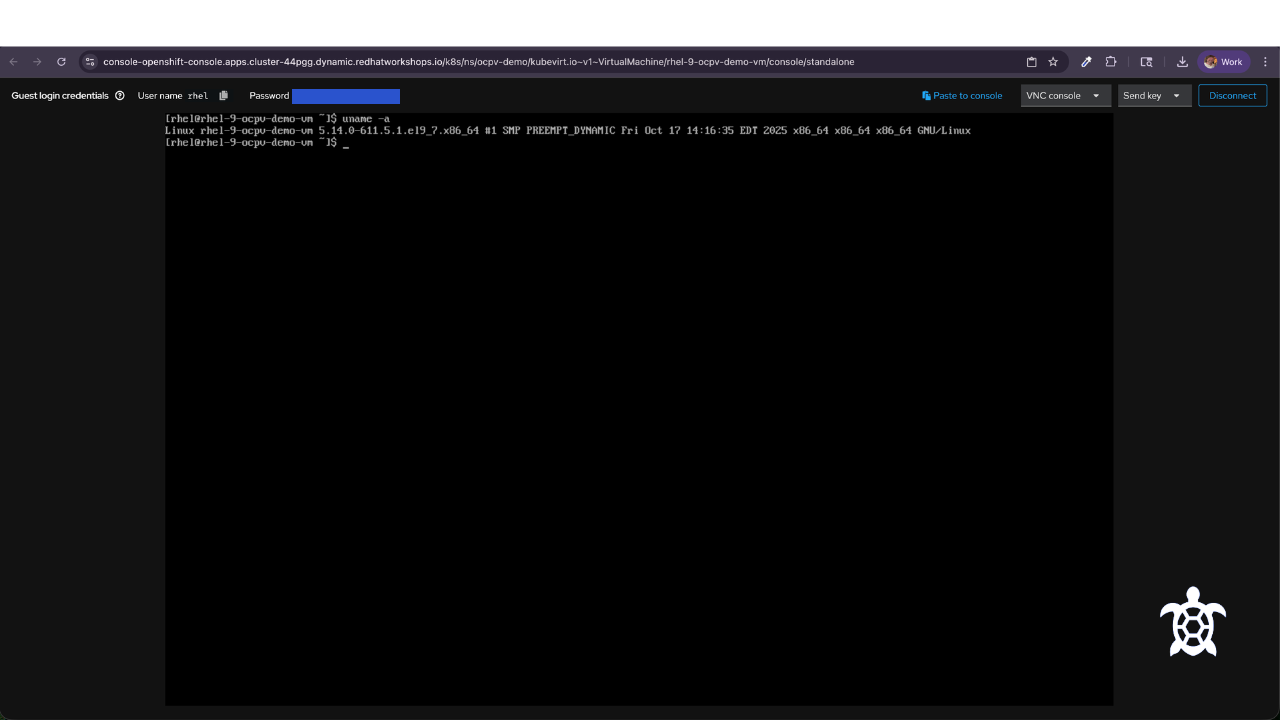
Task: Go back with the browser back arrow
Action: [14, 62]
